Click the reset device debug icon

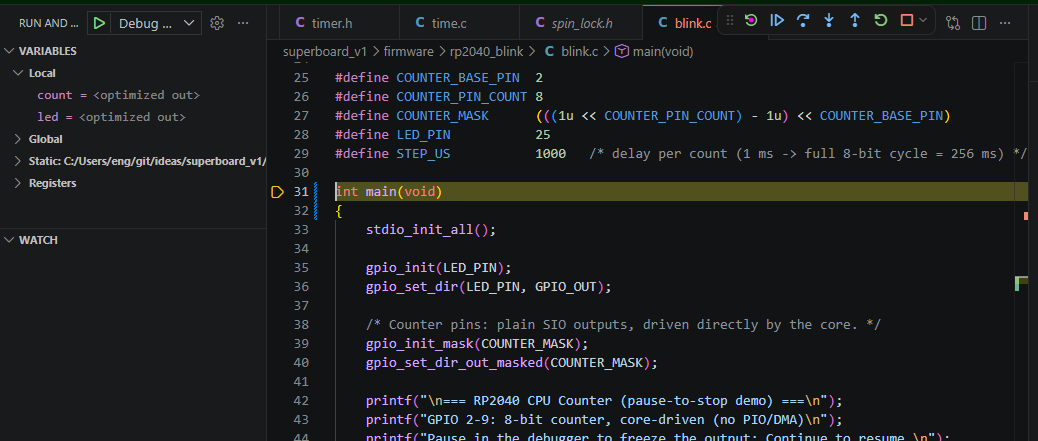(751, 21)
